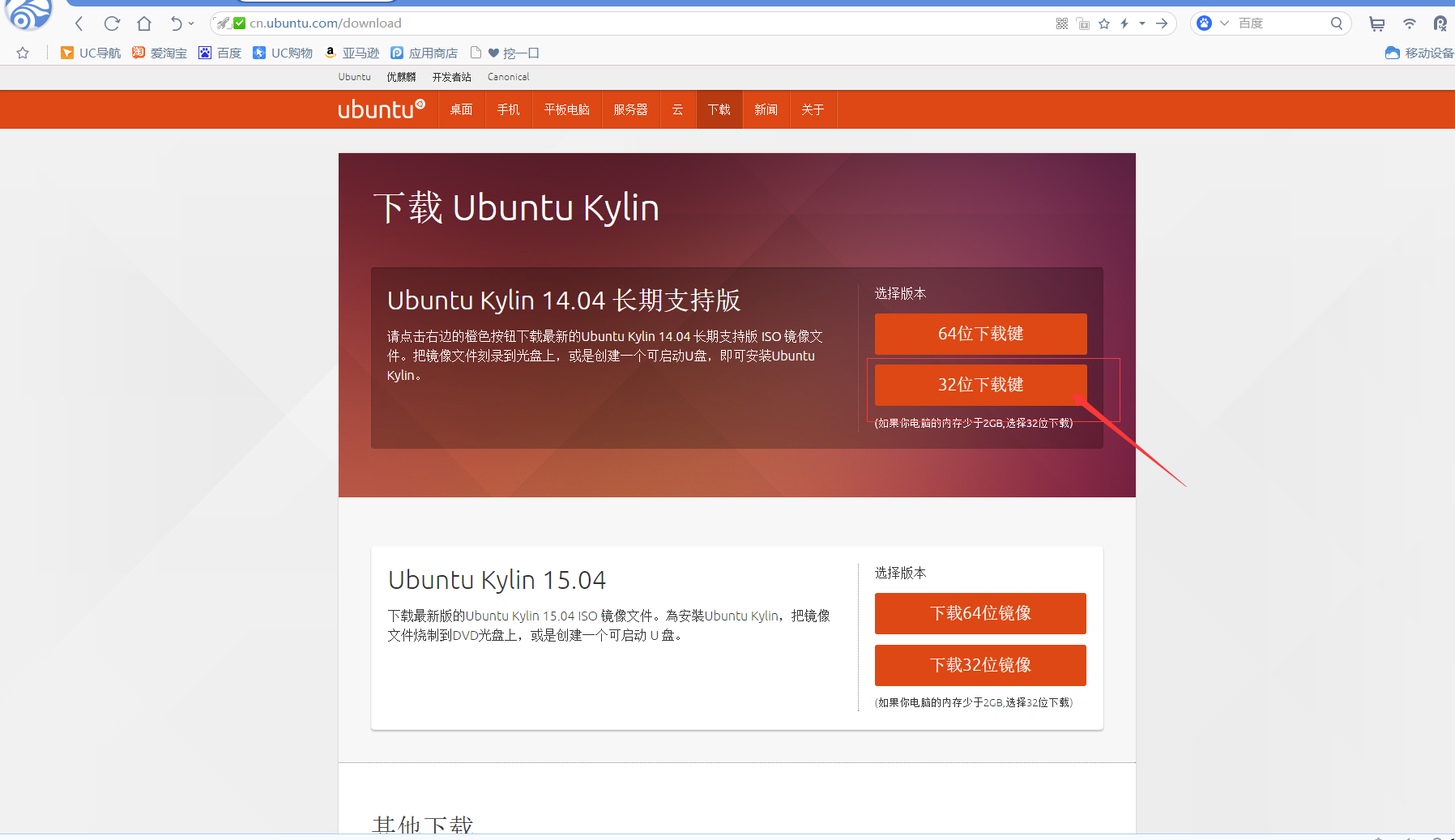Open the UC购物 bookmark
Image resolution: width=1455 pixels, height=840 pixels.
click(x=283, y=53)
